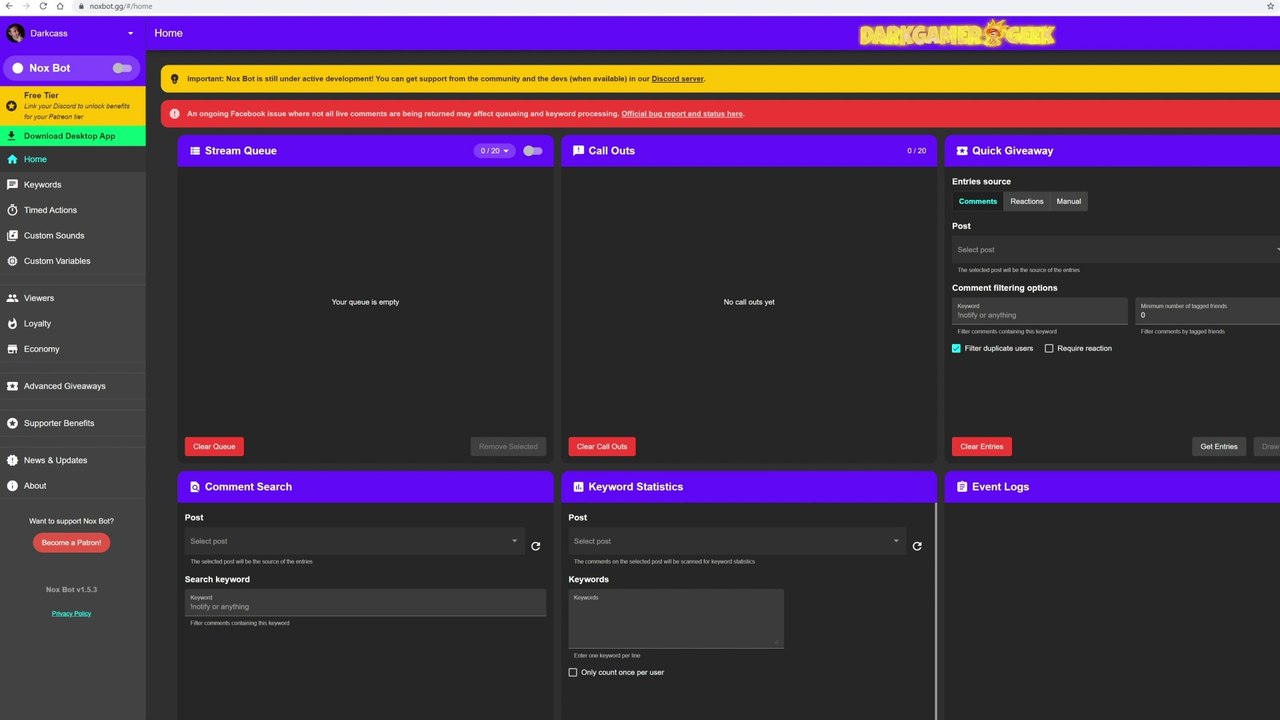Open Home in the sidebar menu
The height and width of the screenshot is (720, 1280).
72,159
